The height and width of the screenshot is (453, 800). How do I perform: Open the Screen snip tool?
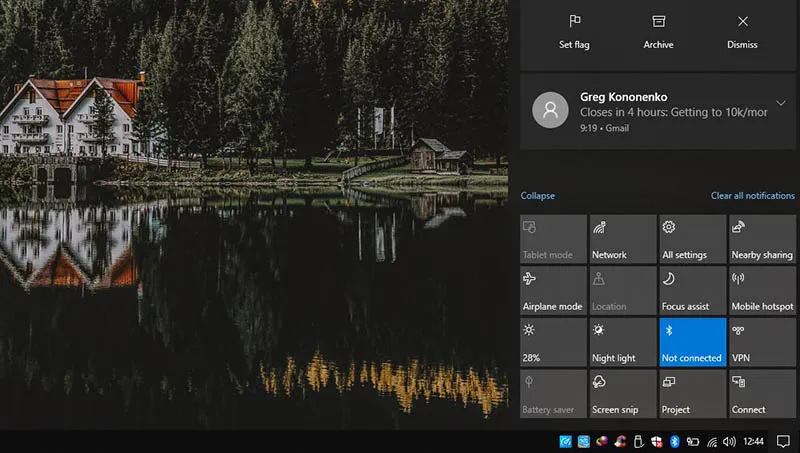622,394
